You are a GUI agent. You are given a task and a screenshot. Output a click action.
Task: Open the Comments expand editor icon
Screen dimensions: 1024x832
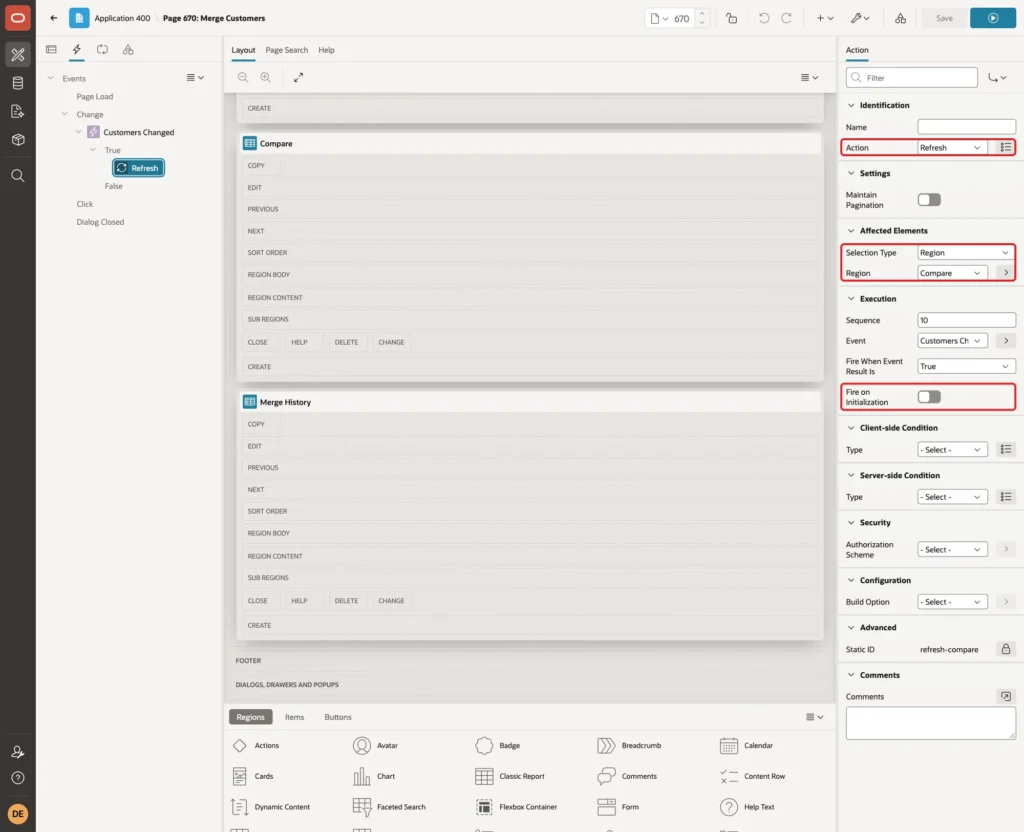1006,696
